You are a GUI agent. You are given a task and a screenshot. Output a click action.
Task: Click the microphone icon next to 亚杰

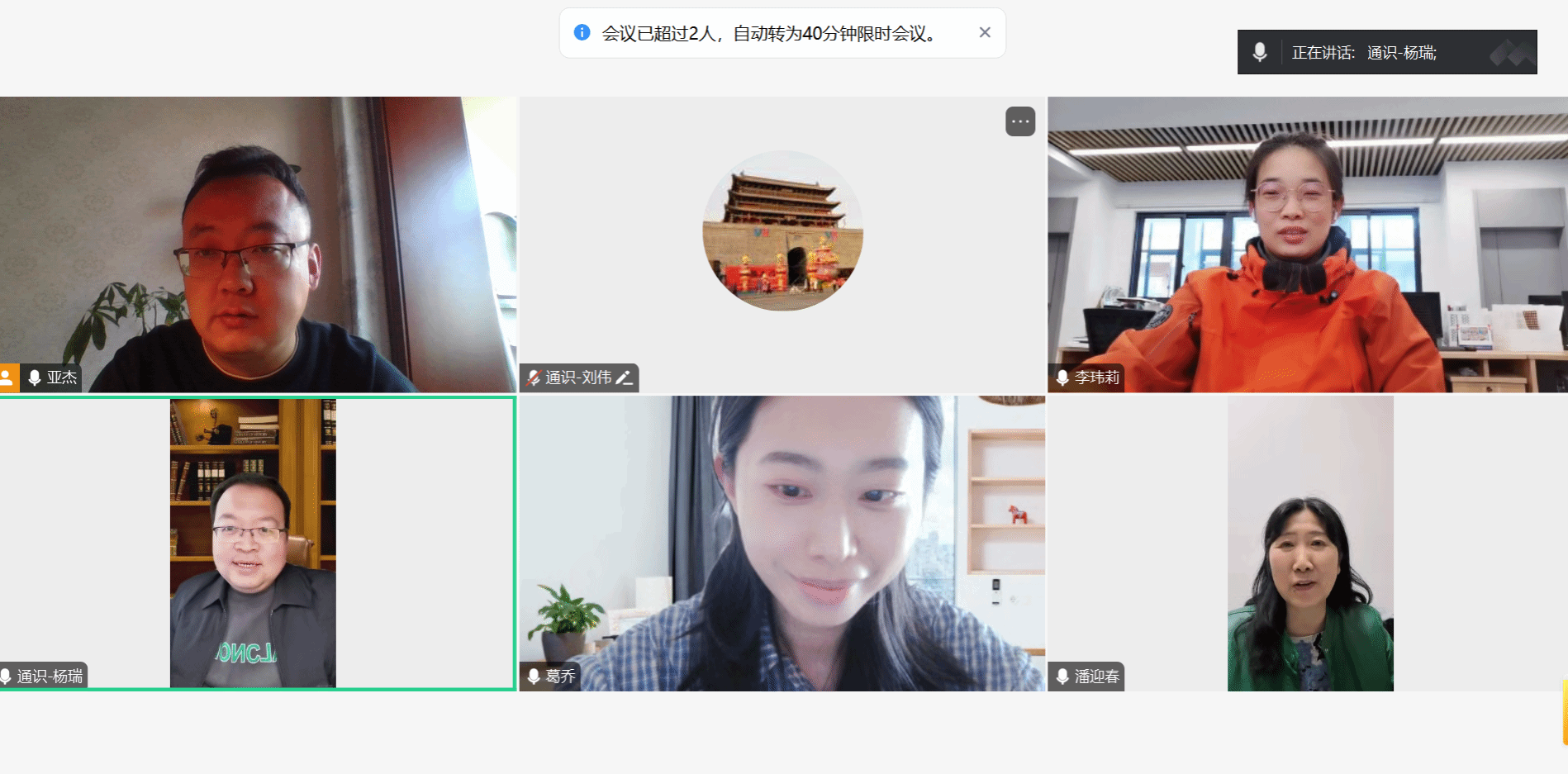35,378
